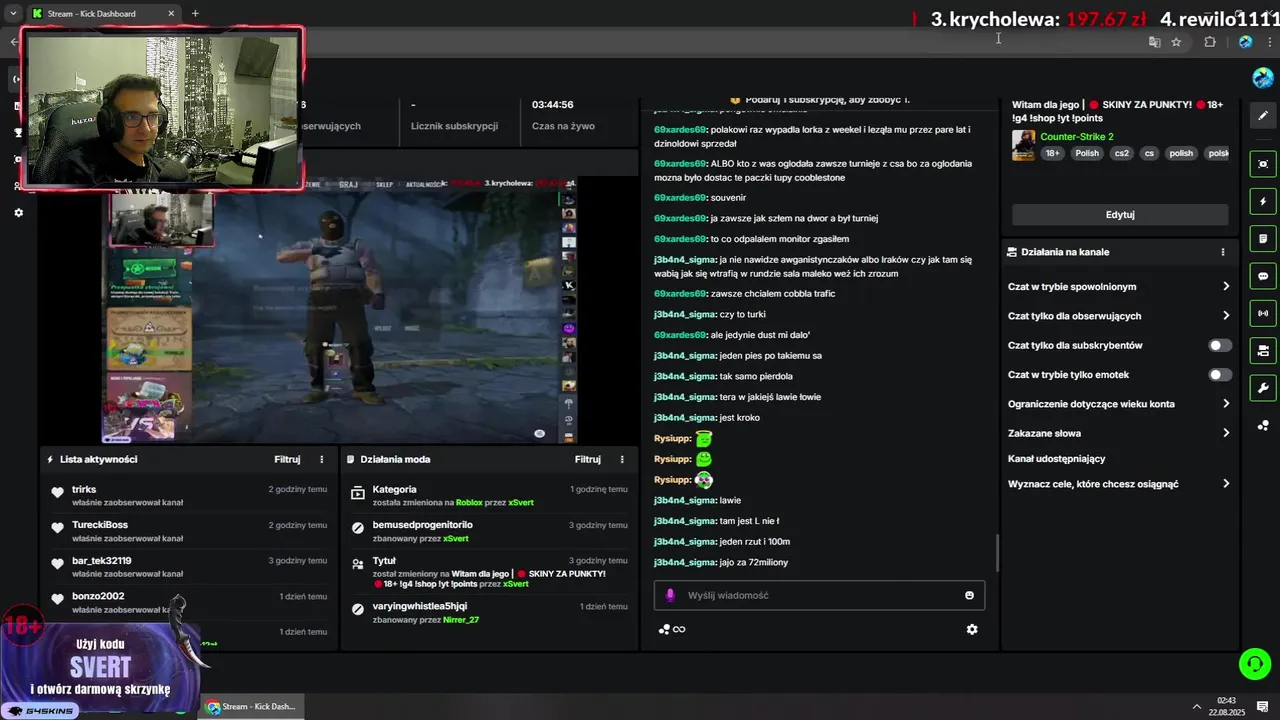The width and height of the screenshot is (1280, 720).
Task: Open the taskbar notification center icon
Action: 1263,707
